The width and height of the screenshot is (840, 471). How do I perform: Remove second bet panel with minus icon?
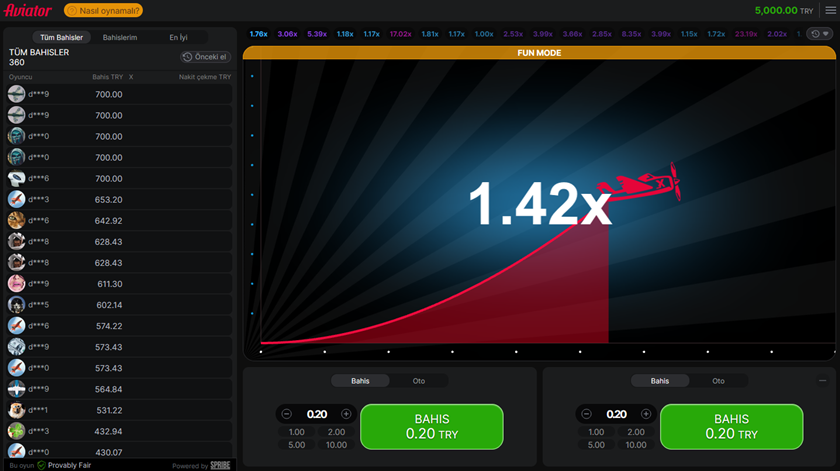[x=822, y=381]
